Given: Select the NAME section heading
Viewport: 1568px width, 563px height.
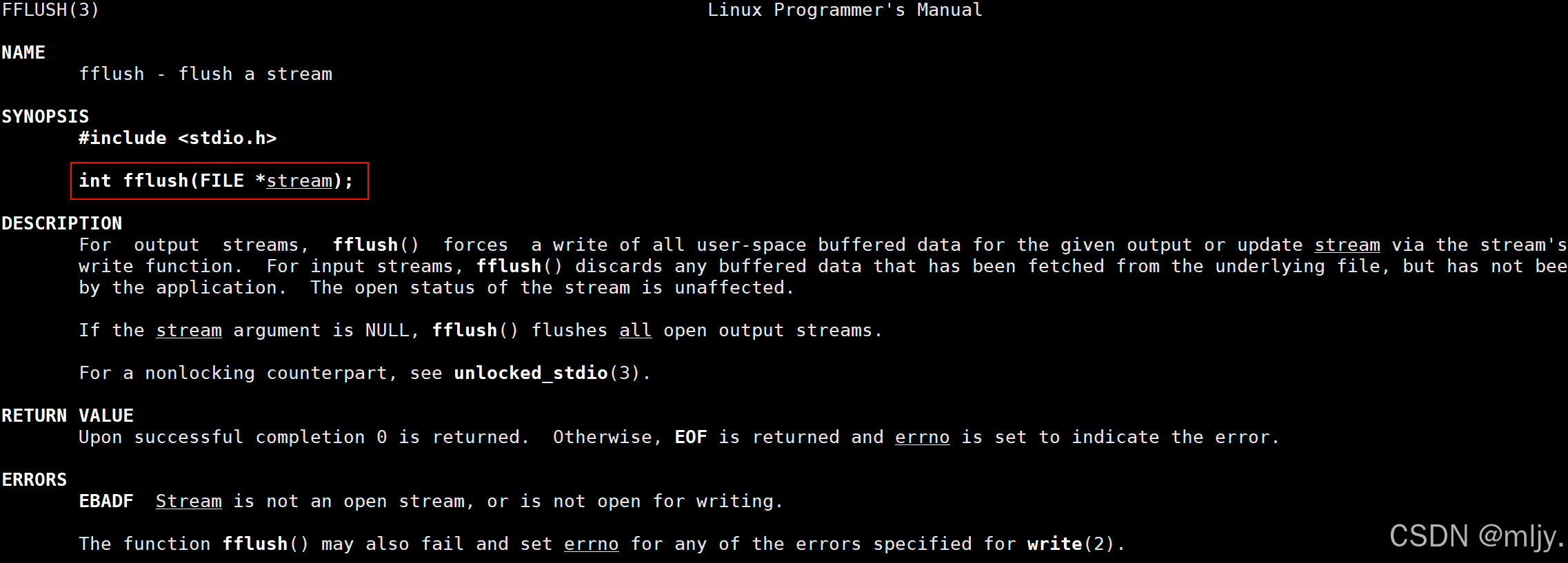Looking at the screenshot, I should (x=23, y=52).
